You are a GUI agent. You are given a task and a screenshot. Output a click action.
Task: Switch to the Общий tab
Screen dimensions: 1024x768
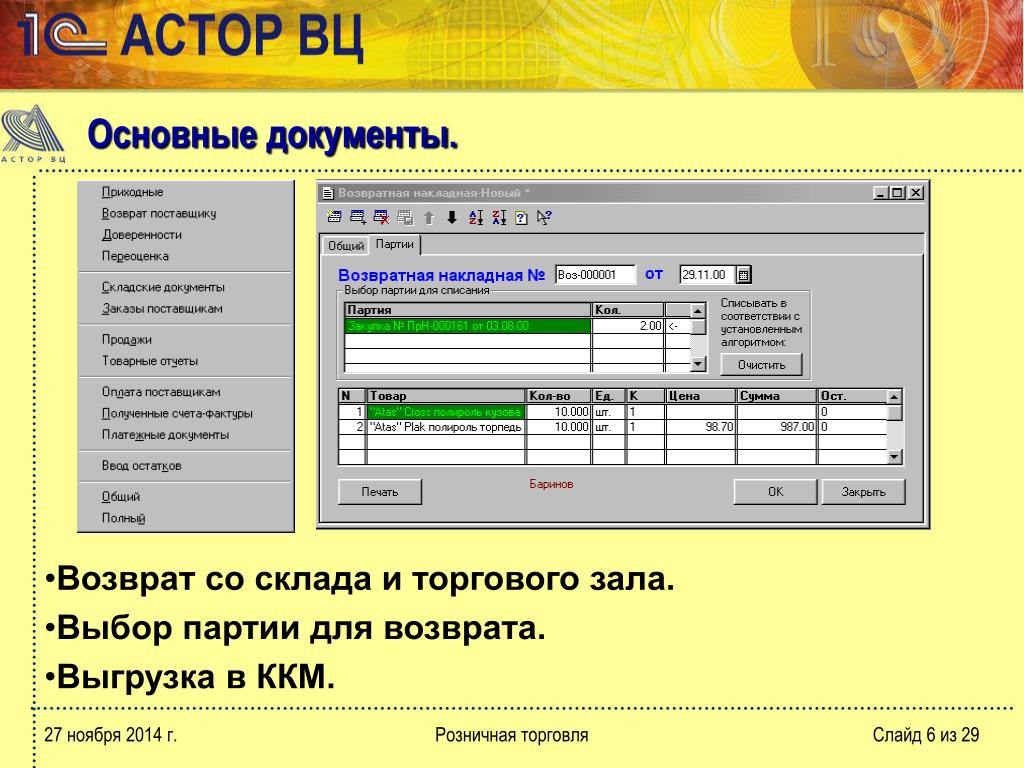click(346, 246)
